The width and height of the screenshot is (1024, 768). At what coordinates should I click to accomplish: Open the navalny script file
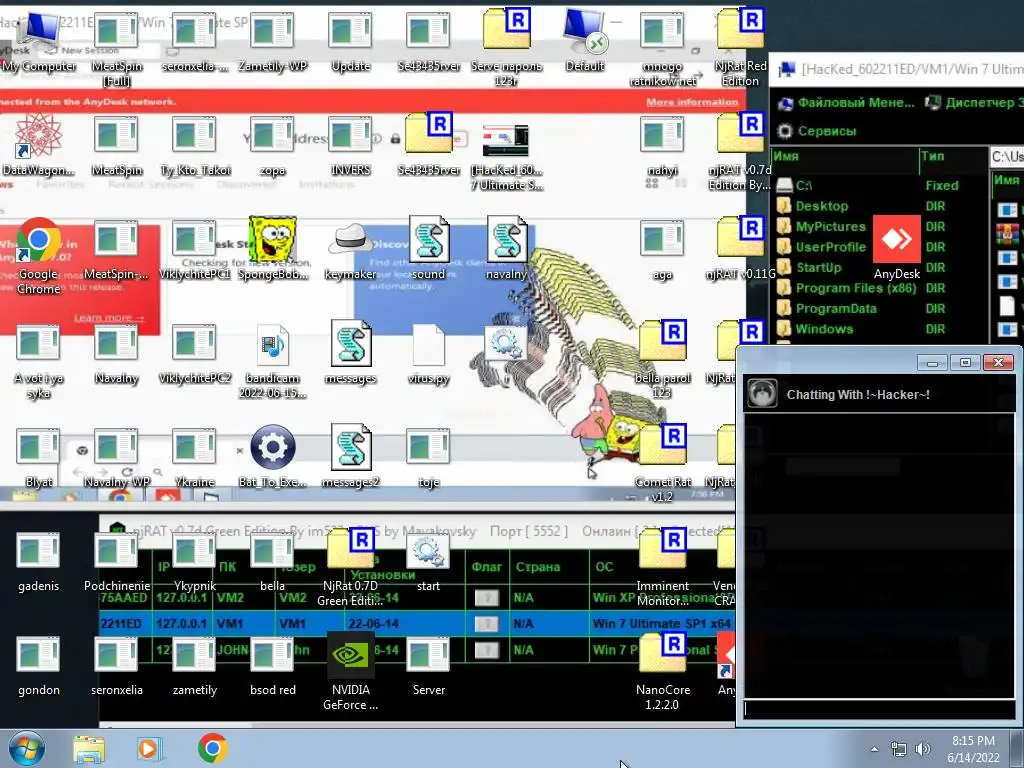click(506, 249)
